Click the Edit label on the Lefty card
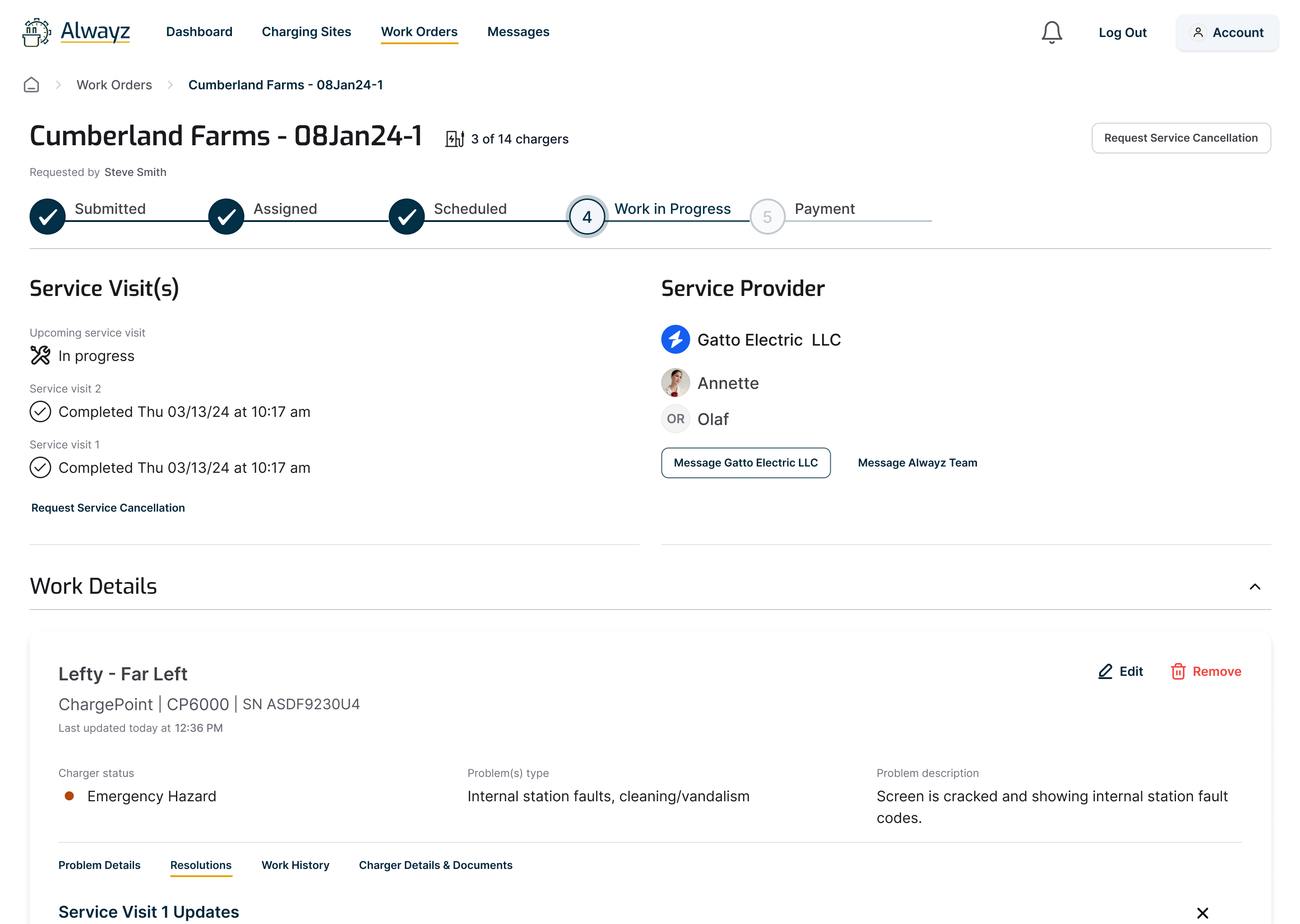1300x924 pixels. pyautogui.click(x=1131, y=671)
